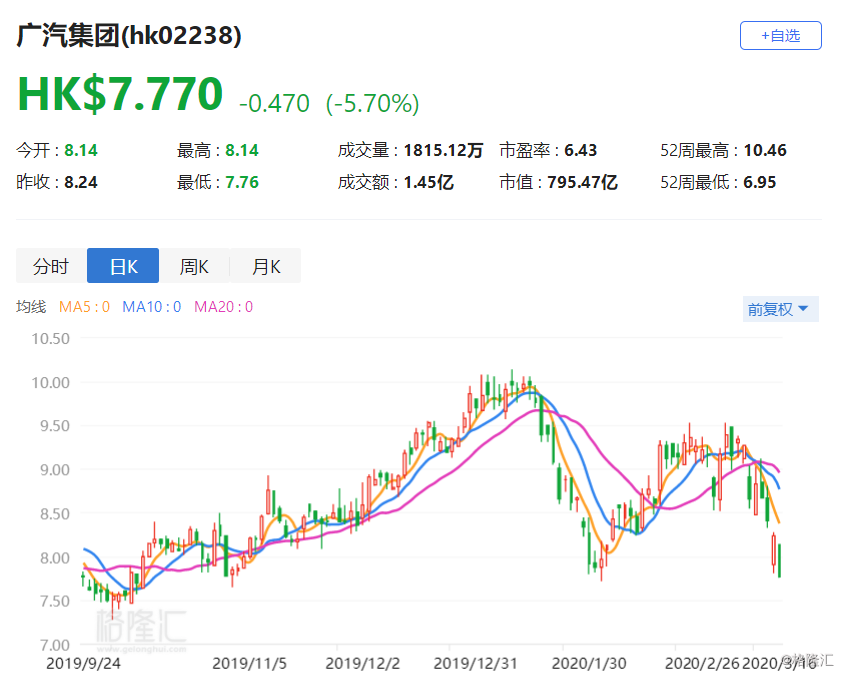This screenshot has width=841, height=674.
Task: Click the 2019/11/5 date axis label
Action: click(x=249, y=663)
